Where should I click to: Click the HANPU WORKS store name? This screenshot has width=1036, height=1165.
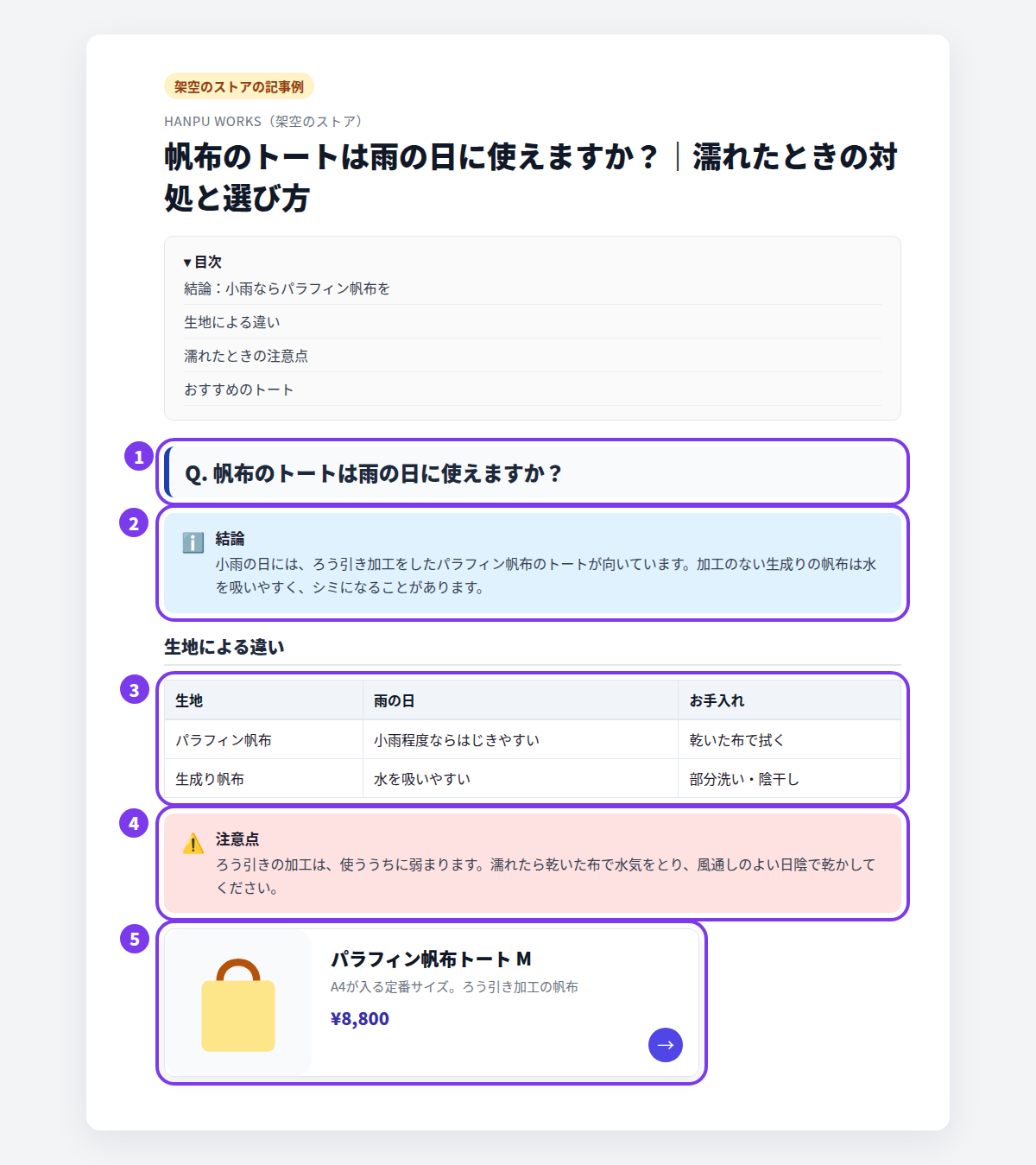(x=266, y=122)
